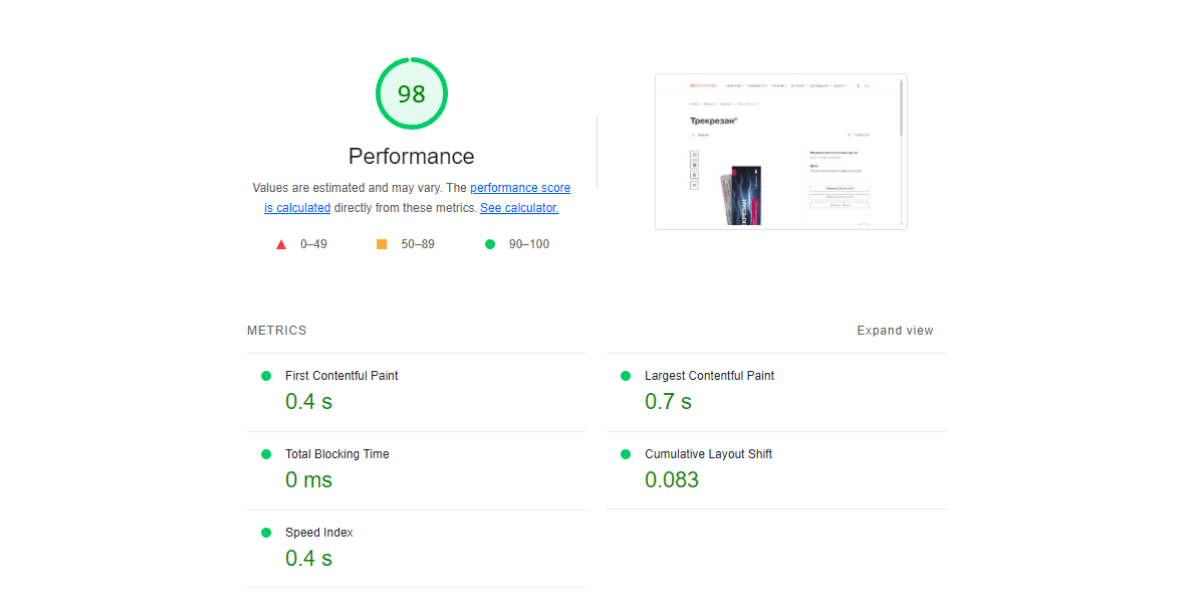Click green dot beside Largest Contentful Paint
This screenshot has width=1200, height=602.
[626, 376]
